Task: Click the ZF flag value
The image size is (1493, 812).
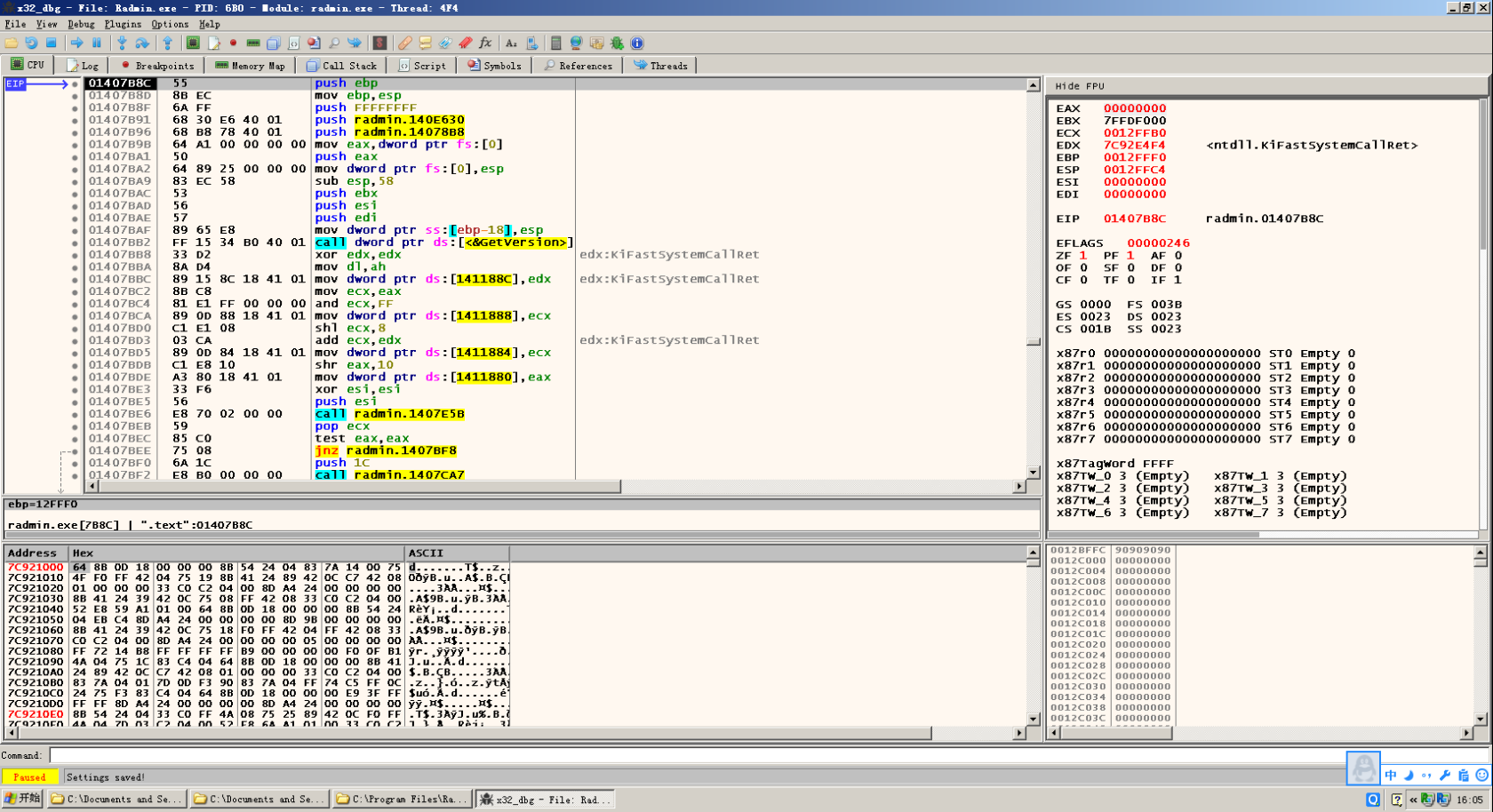Action: [x=1083, y=256]
